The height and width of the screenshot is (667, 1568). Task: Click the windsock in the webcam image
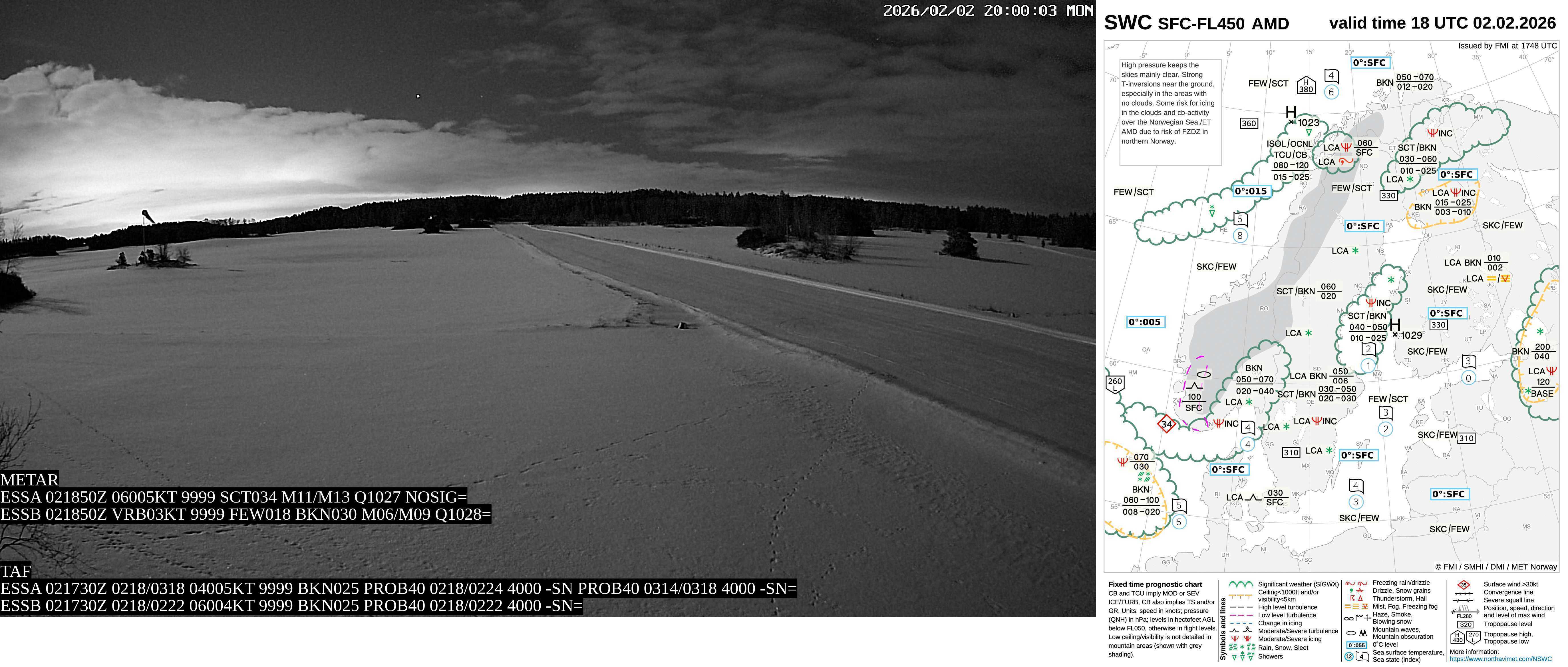[147, 216]
